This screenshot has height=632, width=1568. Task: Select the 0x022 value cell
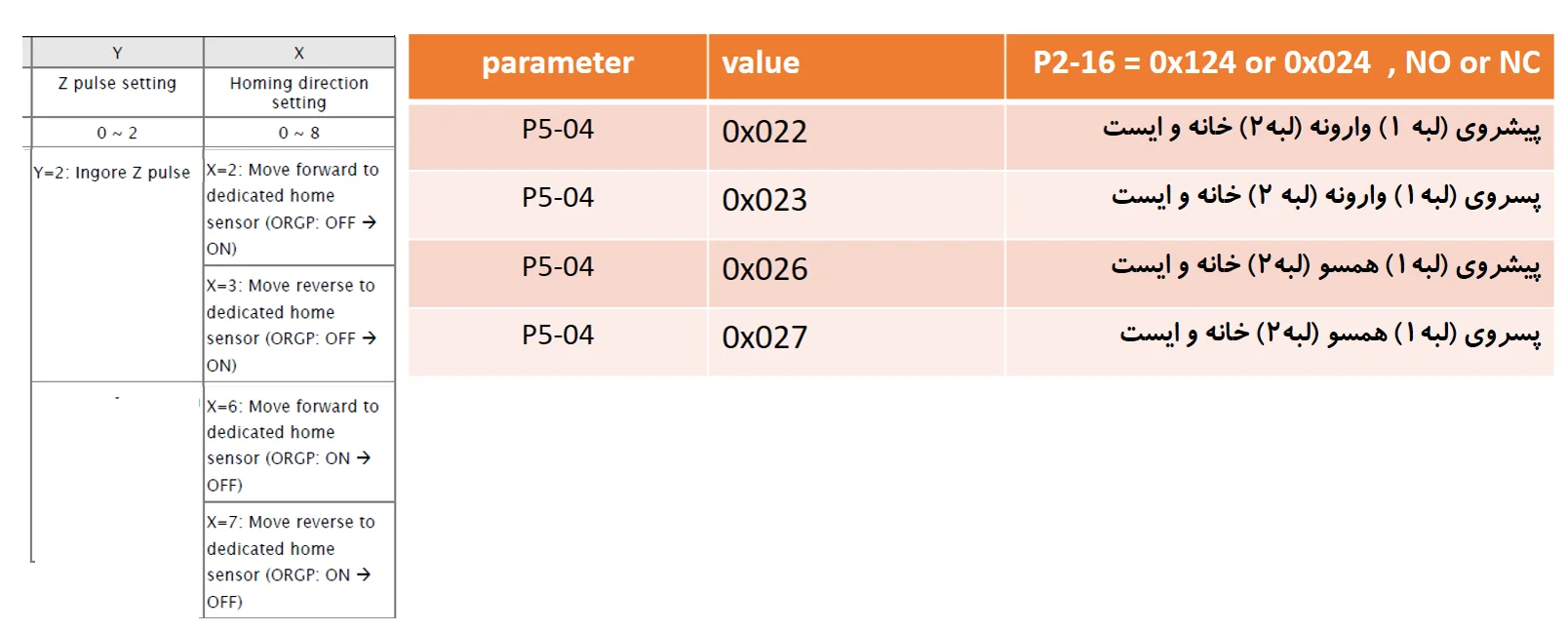[764, 132]
